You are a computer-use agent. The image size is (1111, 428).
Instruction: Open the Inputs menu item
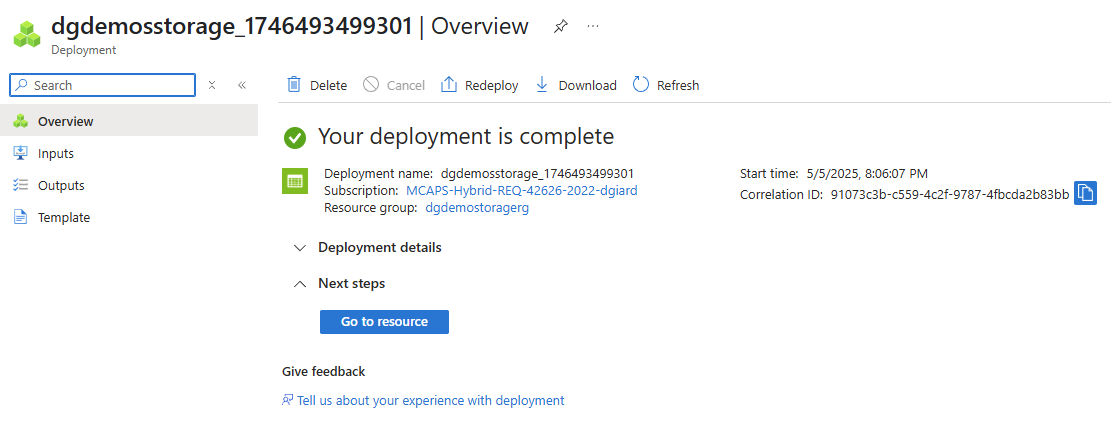coord(56,153)
